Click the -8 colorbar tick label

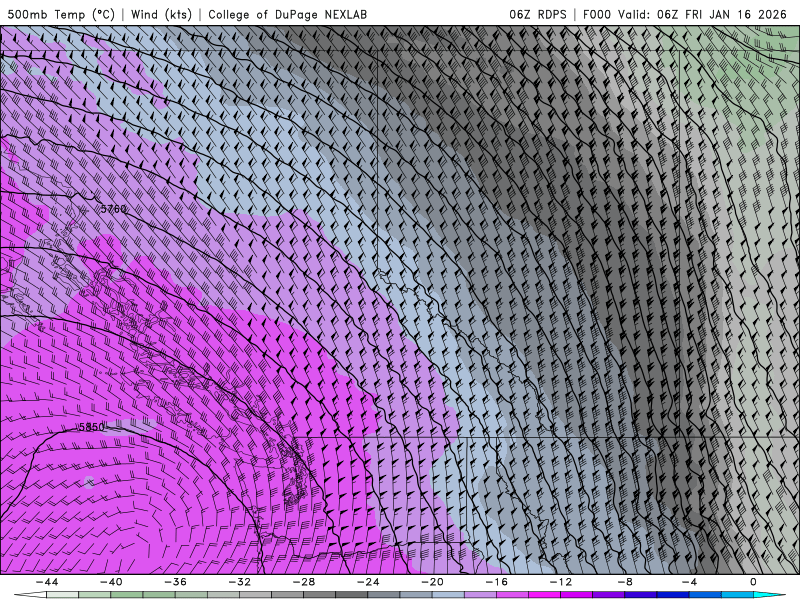[625, 582]
